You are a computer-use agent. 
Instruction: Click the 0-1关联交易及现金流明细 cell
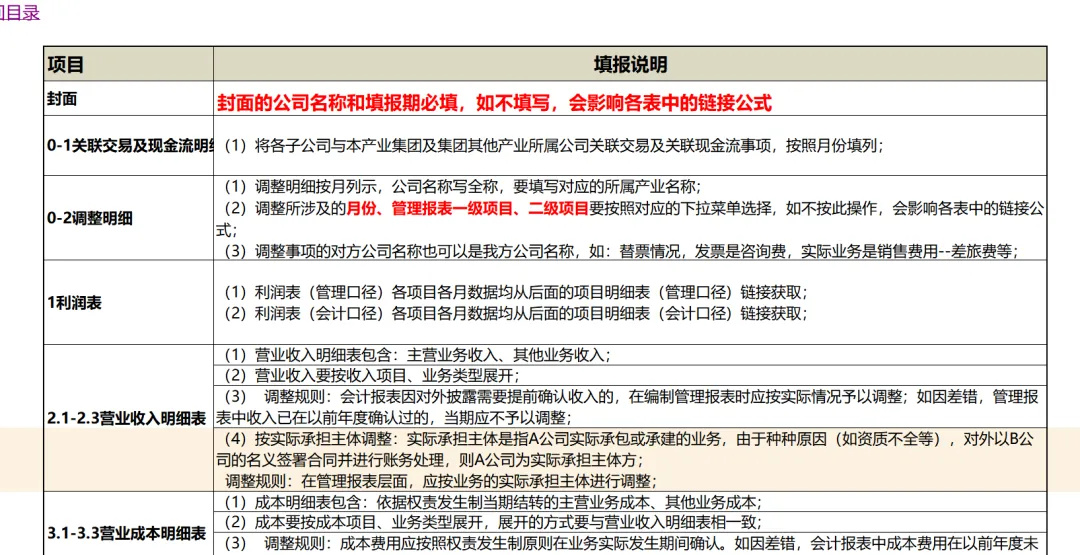128,146
